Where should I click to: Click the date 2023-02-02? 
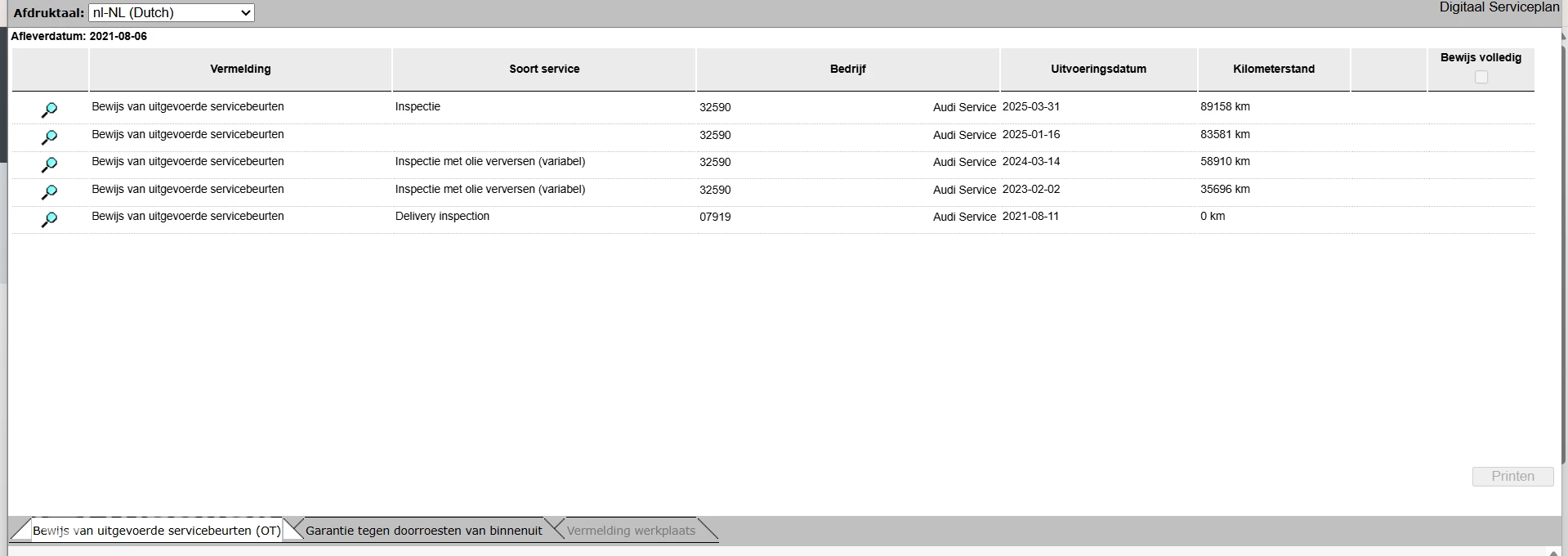pyautogui.click(x=1030, y=189)
